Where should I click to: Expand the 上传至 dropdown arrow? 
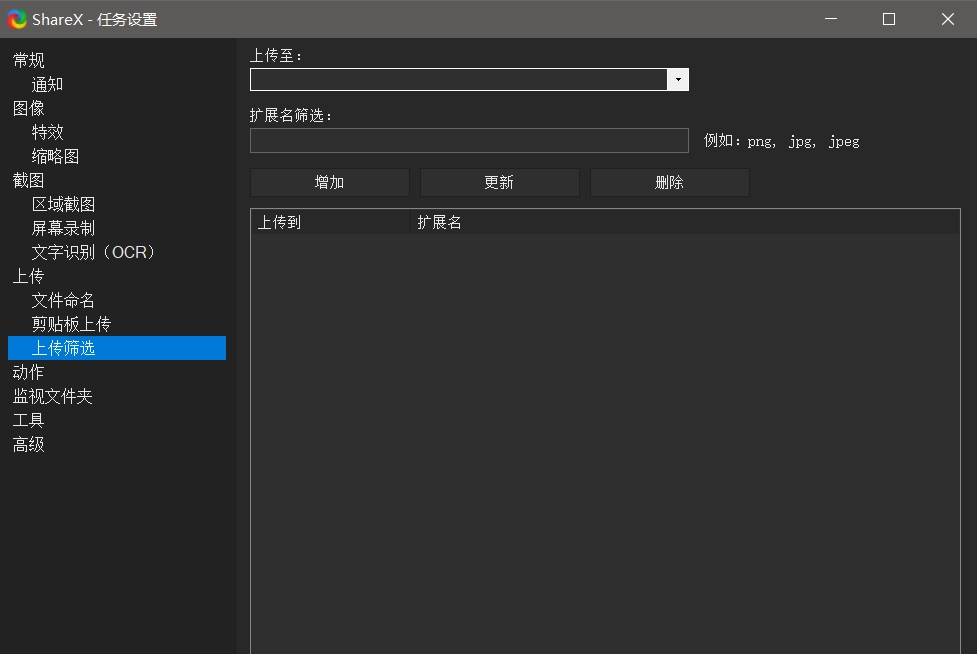click(678, 80)
